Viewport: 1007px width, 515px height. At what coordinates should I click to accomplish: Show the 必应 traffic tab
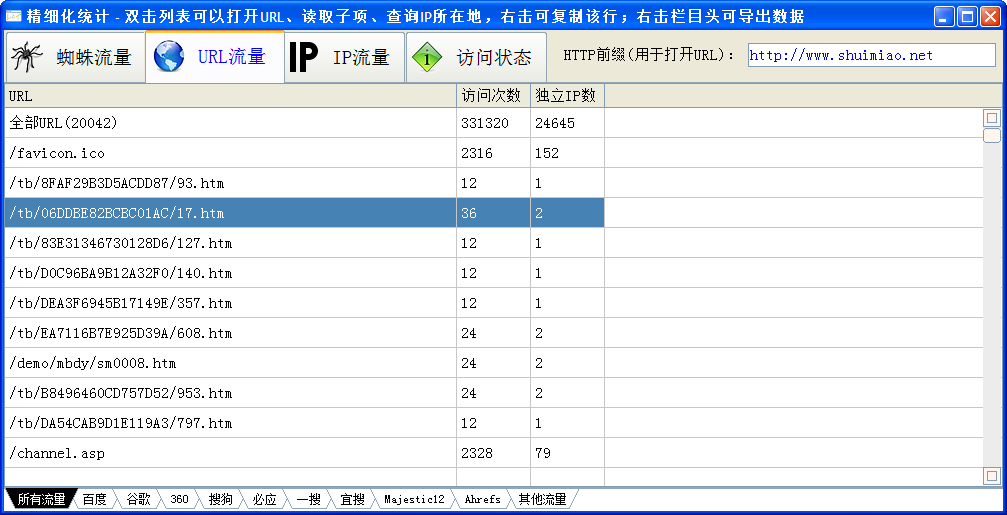pyautogui.click(x=265, y=499)
